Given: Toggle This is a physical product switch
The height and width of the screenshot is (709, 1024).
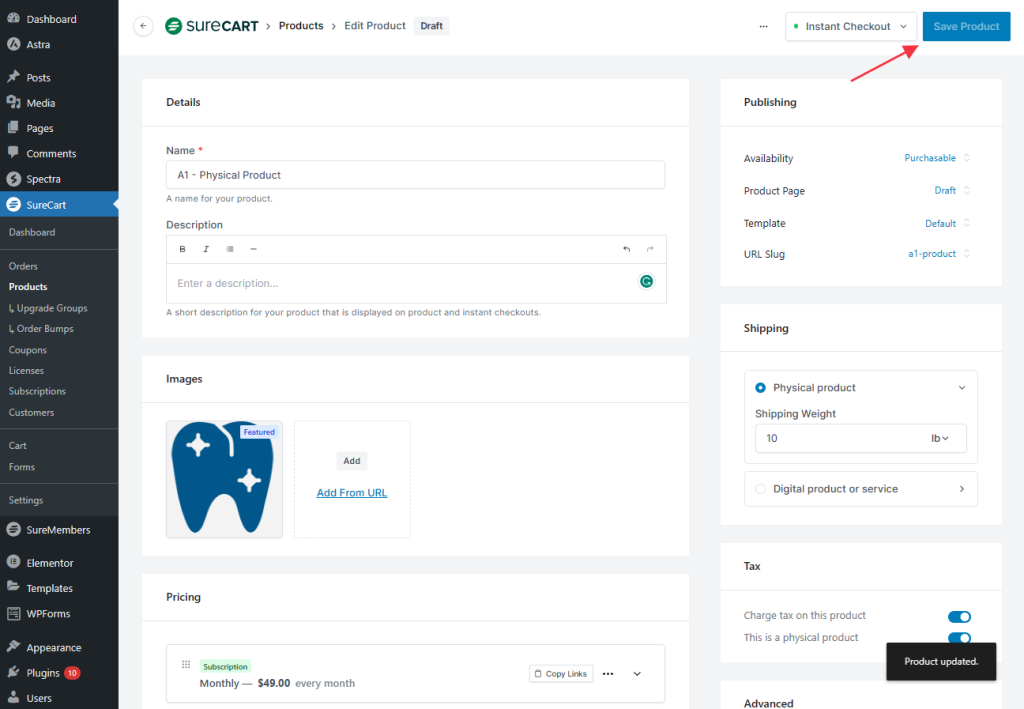Looking at the screenshot, I should pyautogui.click(x=958, y=638).
